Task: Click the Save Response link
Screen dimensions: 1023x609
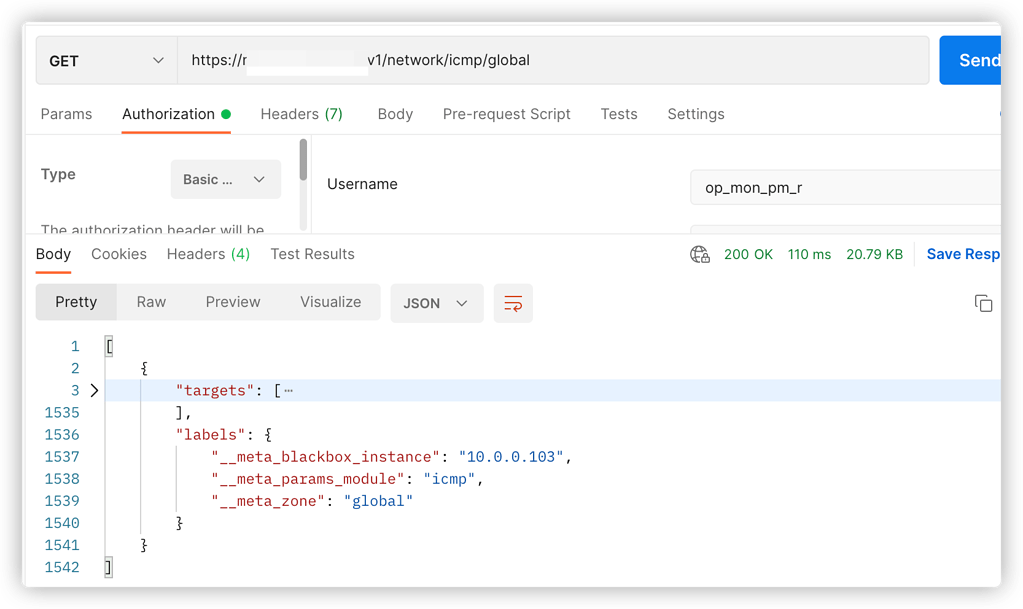Action: click(x=962, y=254)
